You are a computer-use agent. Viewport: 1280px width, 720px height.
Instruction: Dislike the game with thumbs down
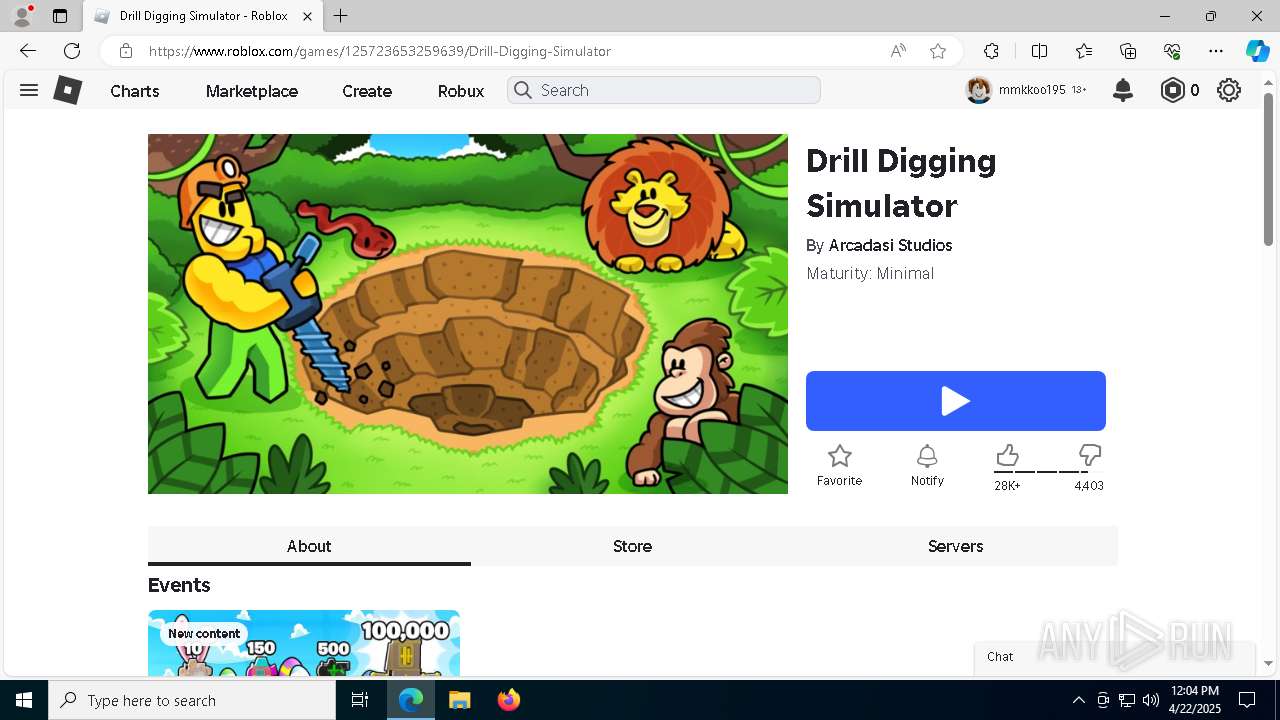click(x=1090, y=456)
